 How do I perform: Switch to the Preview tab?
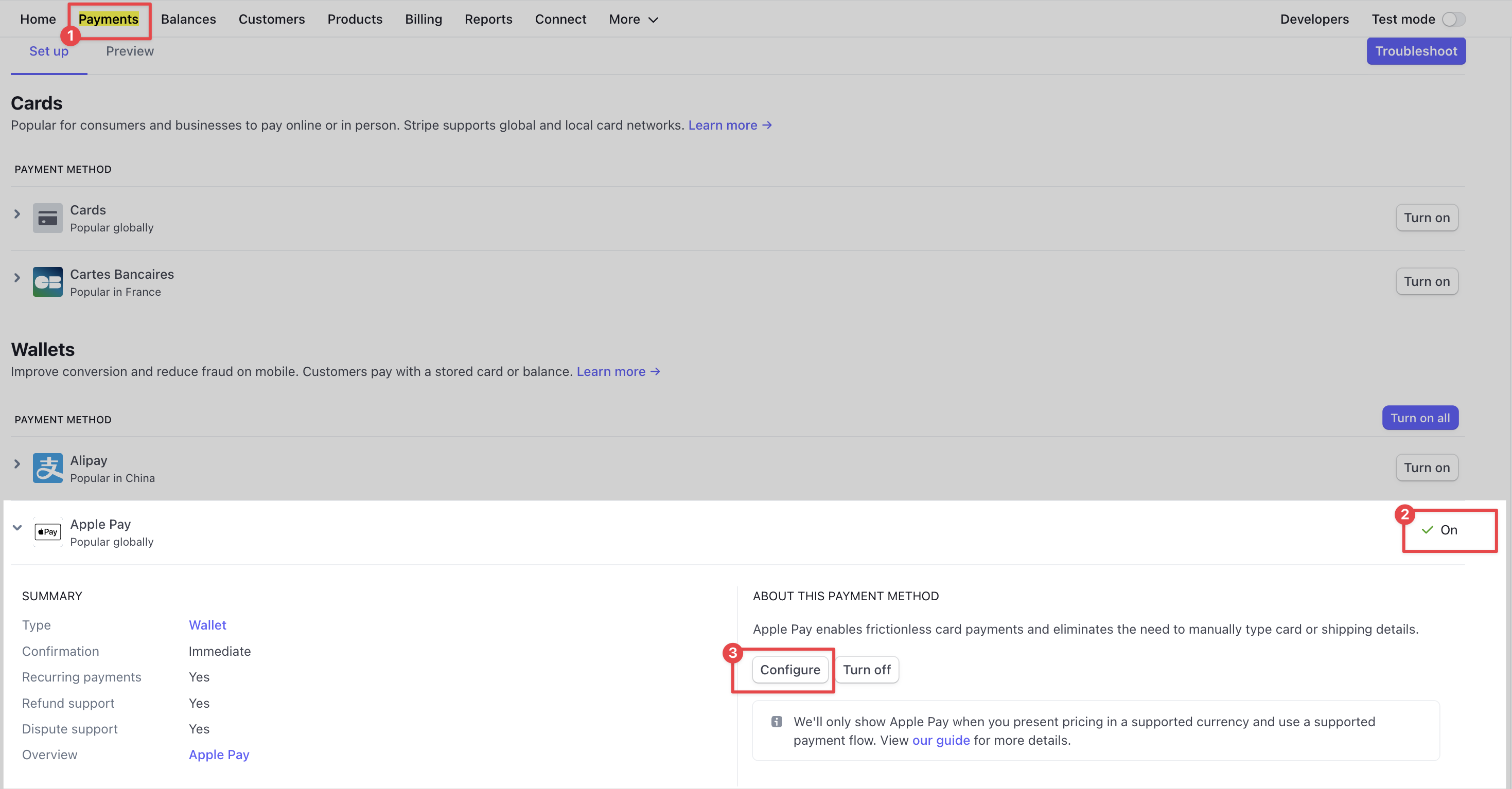pyautogui.click(x=130, y=51)
